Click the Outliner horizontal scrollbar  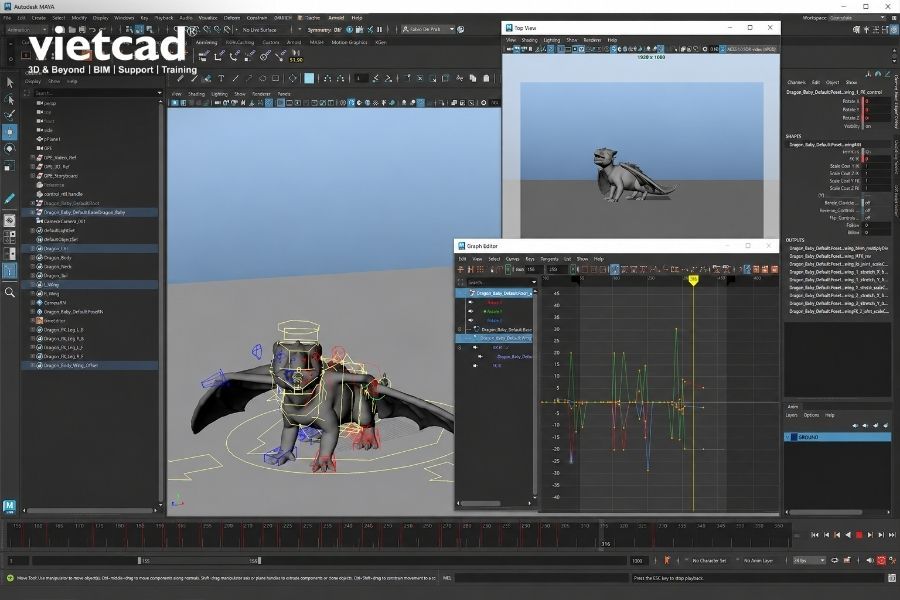pos(91,510)
